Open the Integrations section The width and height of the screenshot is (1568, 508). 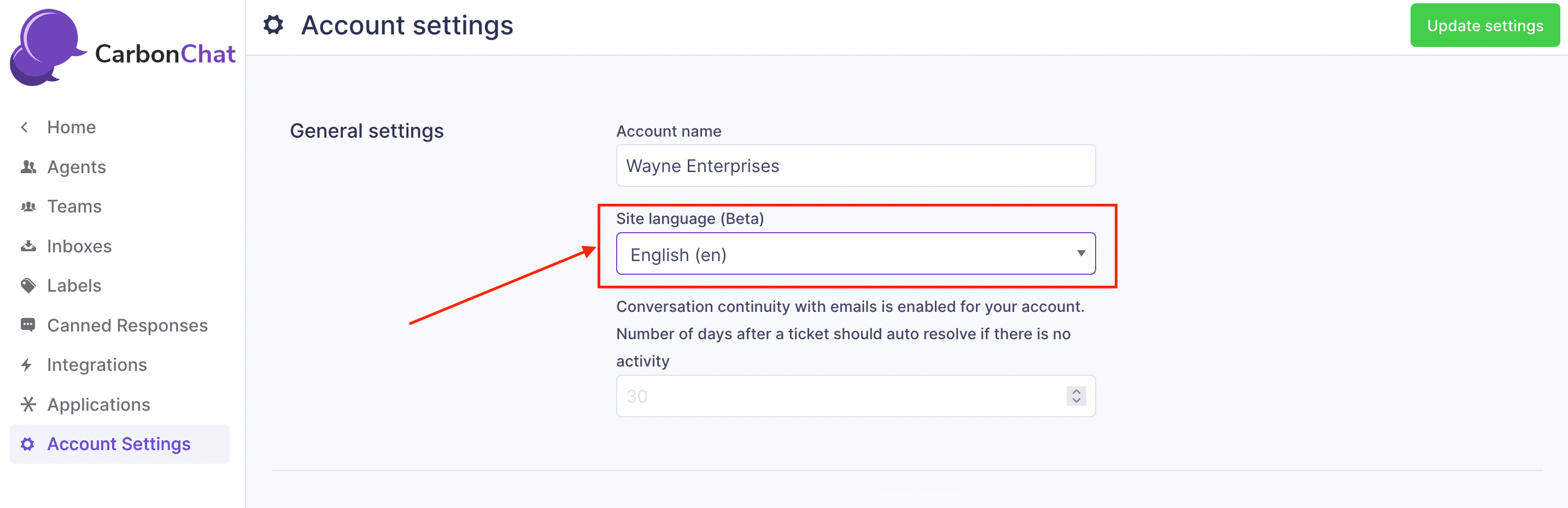coord(97,365)
